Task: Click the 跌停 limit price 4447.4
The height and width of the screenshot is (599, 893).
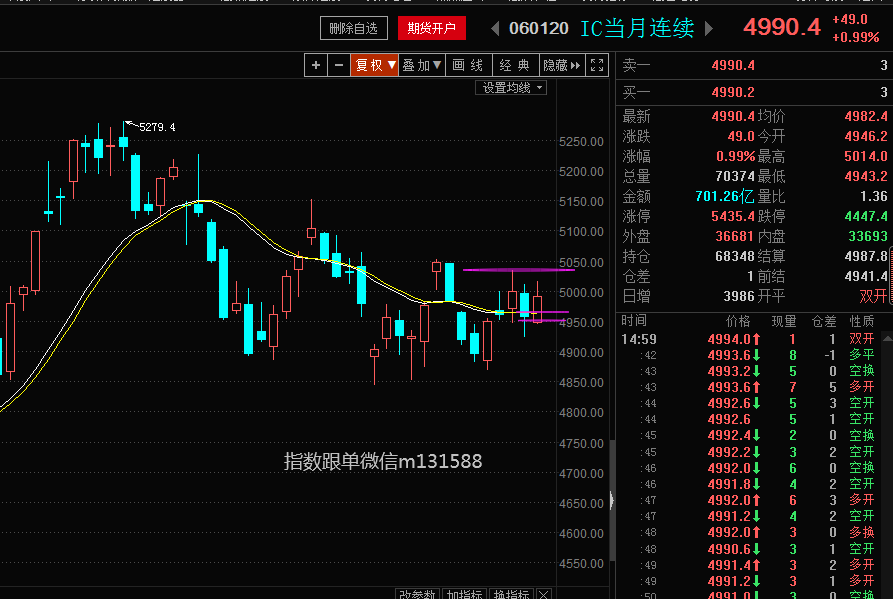Action: (x=866, y=216)
